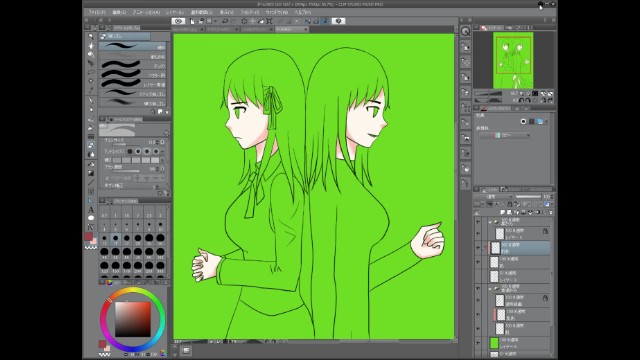This screenshot has width=640, height=360.
Task: Select the Fill bucket tool
Action: coord(91,164)
